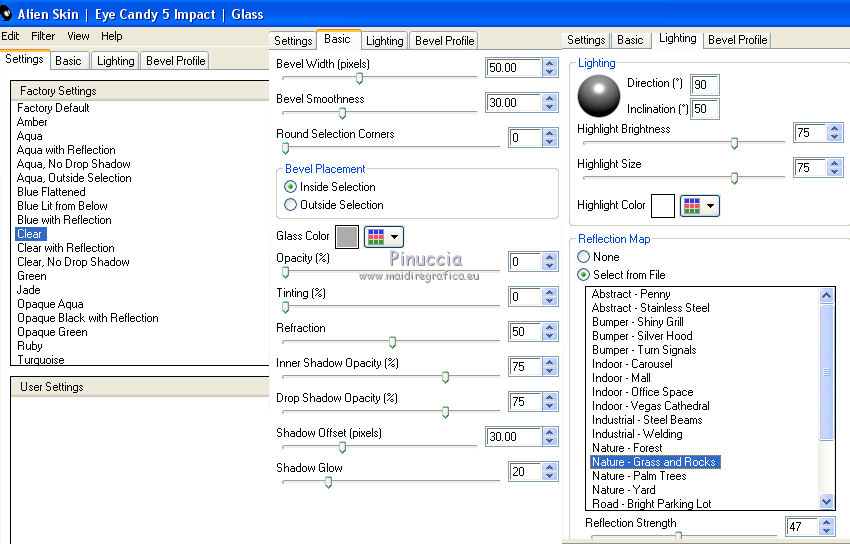850x544 pixels.
Task: Increase Drop Shadow Opacity spinner
Action: (x=550, y=397)
